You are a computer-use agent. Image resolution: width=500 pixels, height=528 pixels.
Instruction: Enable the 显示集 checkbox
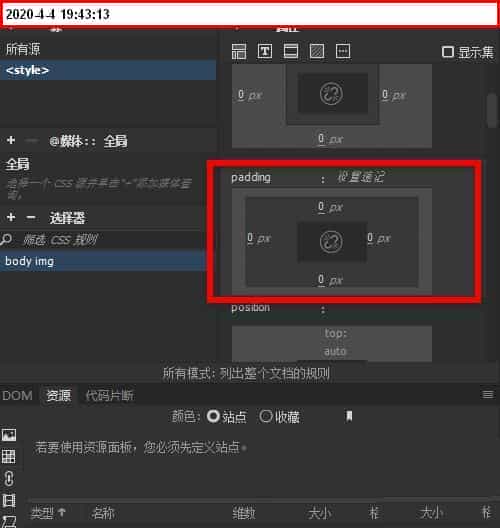point(447,52)
